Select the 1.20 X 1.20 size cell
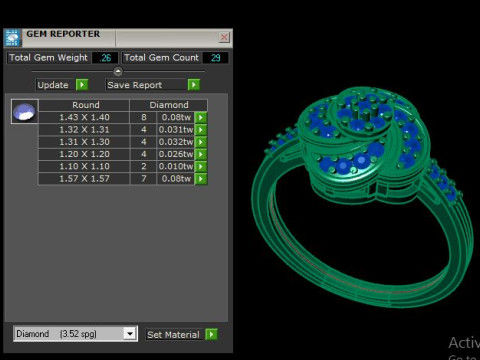 point(84,154)
